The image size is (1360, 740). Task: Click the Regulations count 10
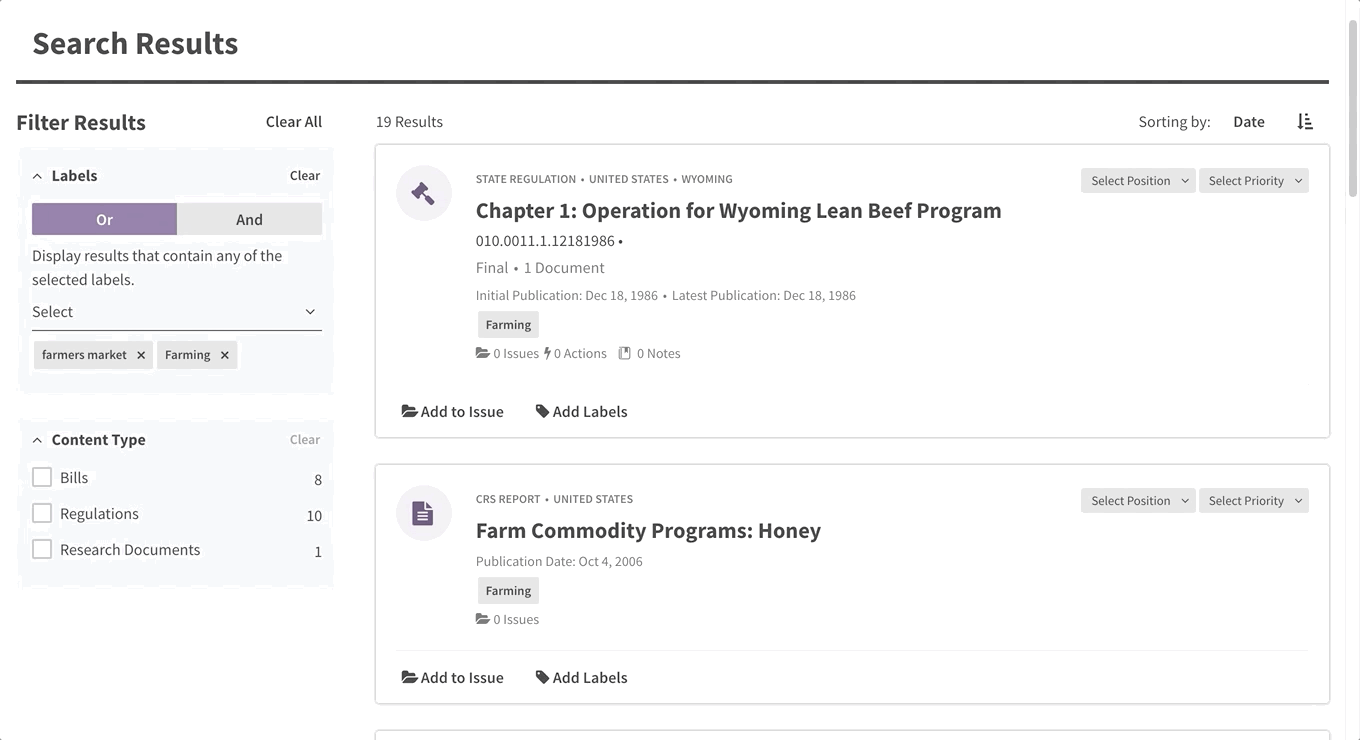314,516
